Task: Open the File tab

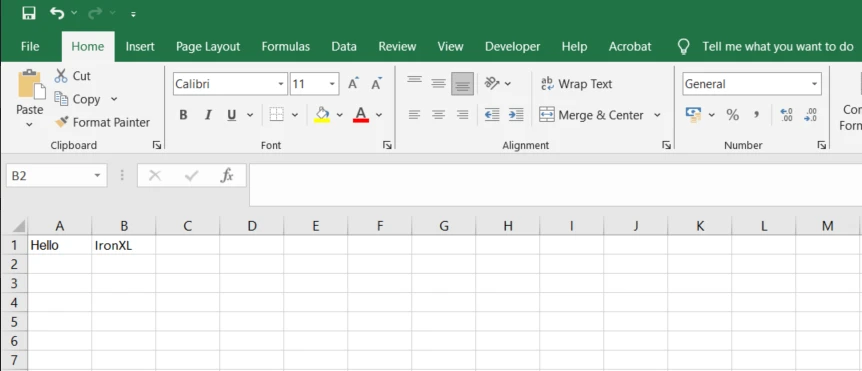Action: 30,47
